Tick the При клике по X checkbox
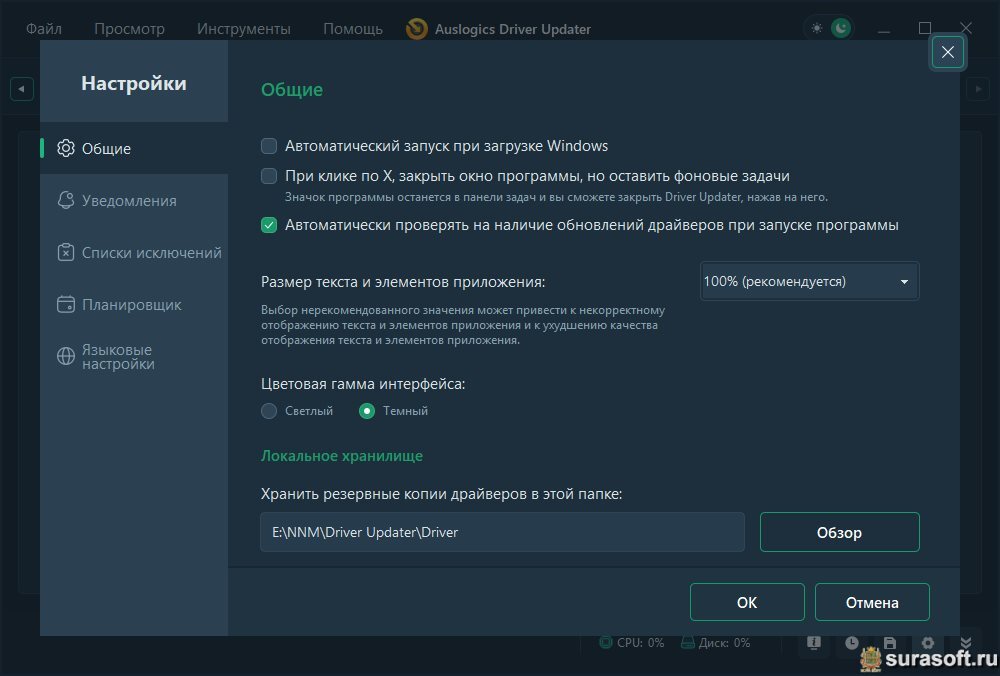The height and width of the screenshot is (676, 1000). coord(269,176)
